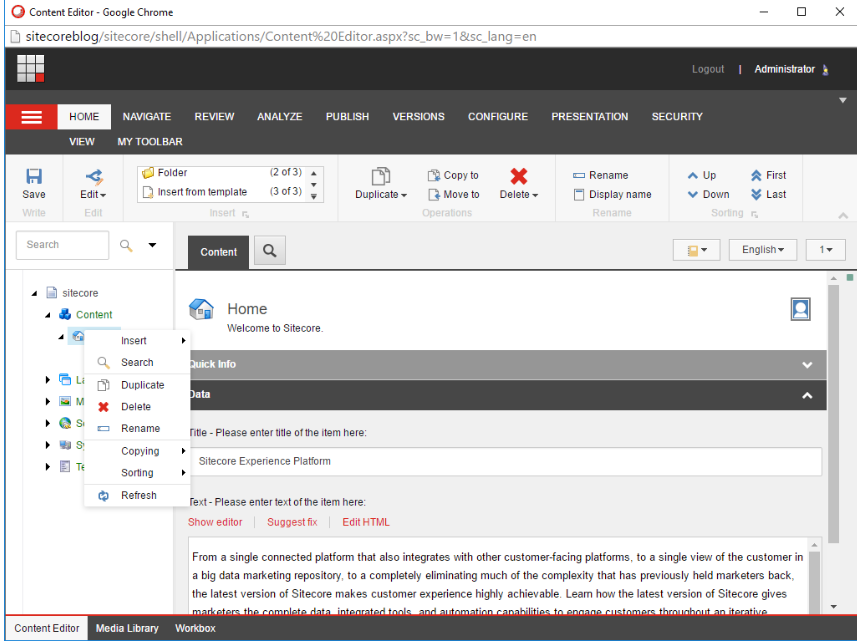
Task: Click the Logout link
Action: point(708,69)
